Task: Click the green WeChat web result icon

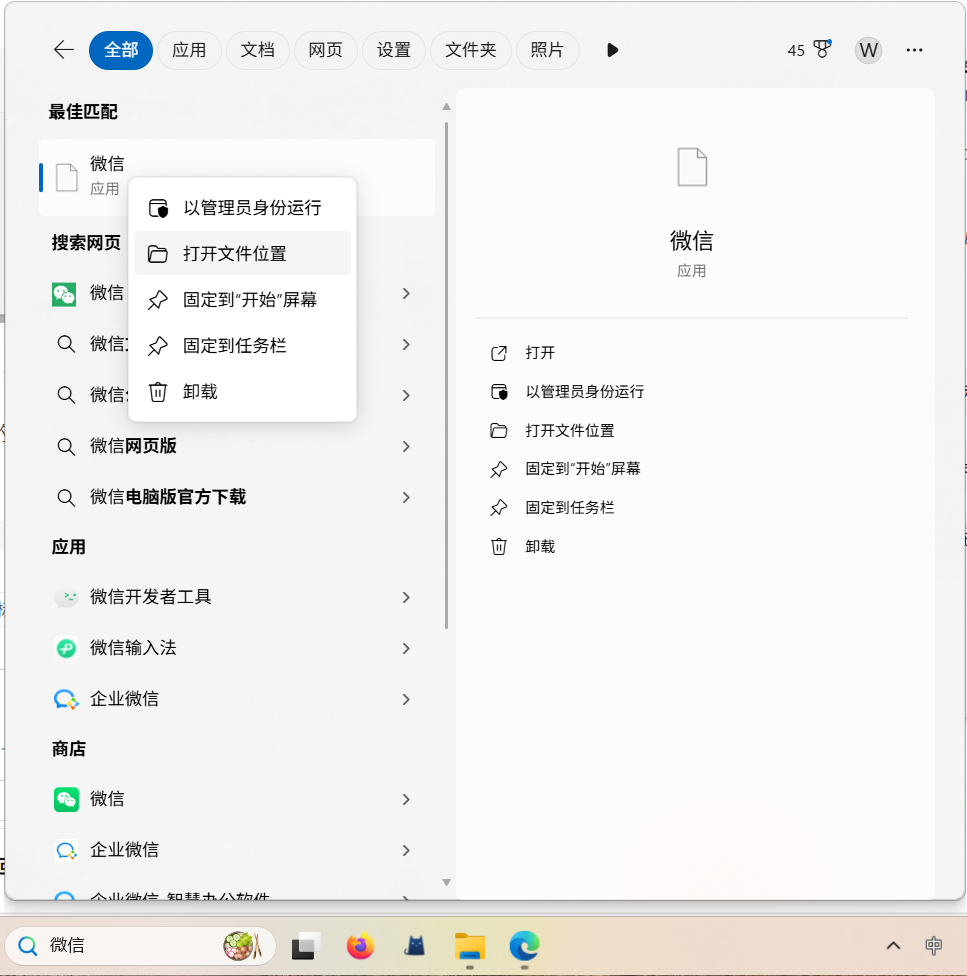Action: (64, 294)
